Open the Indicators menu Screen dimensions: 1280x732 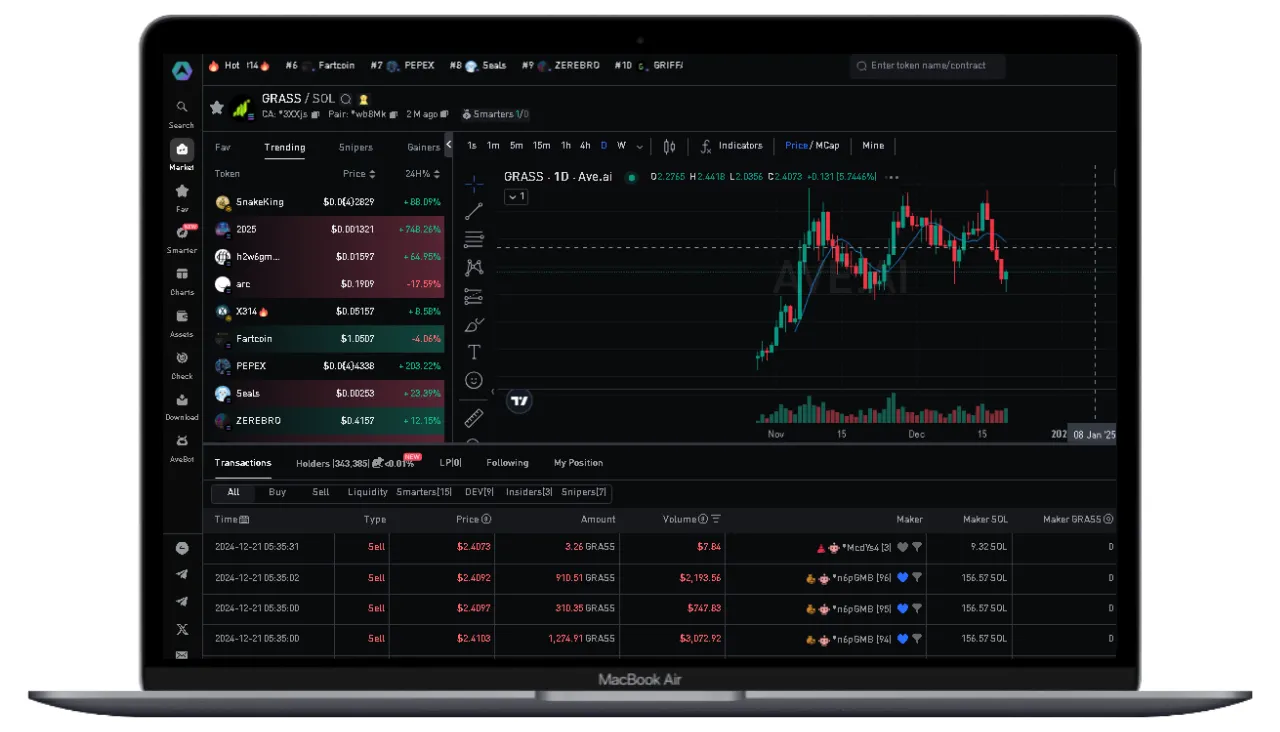[x=731, y=146]
